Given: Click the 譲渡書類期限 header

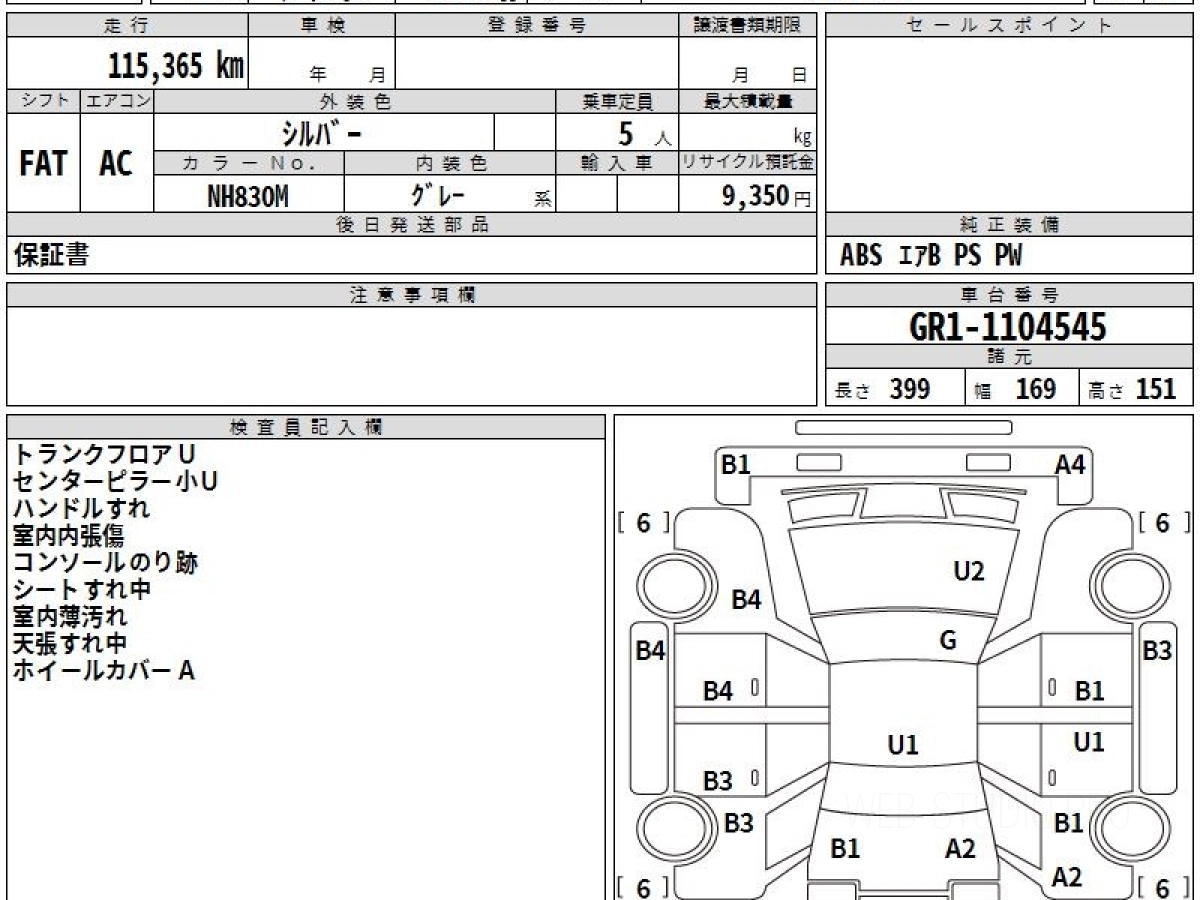Looking at the screenshot, I should click(x=748, y=26).
